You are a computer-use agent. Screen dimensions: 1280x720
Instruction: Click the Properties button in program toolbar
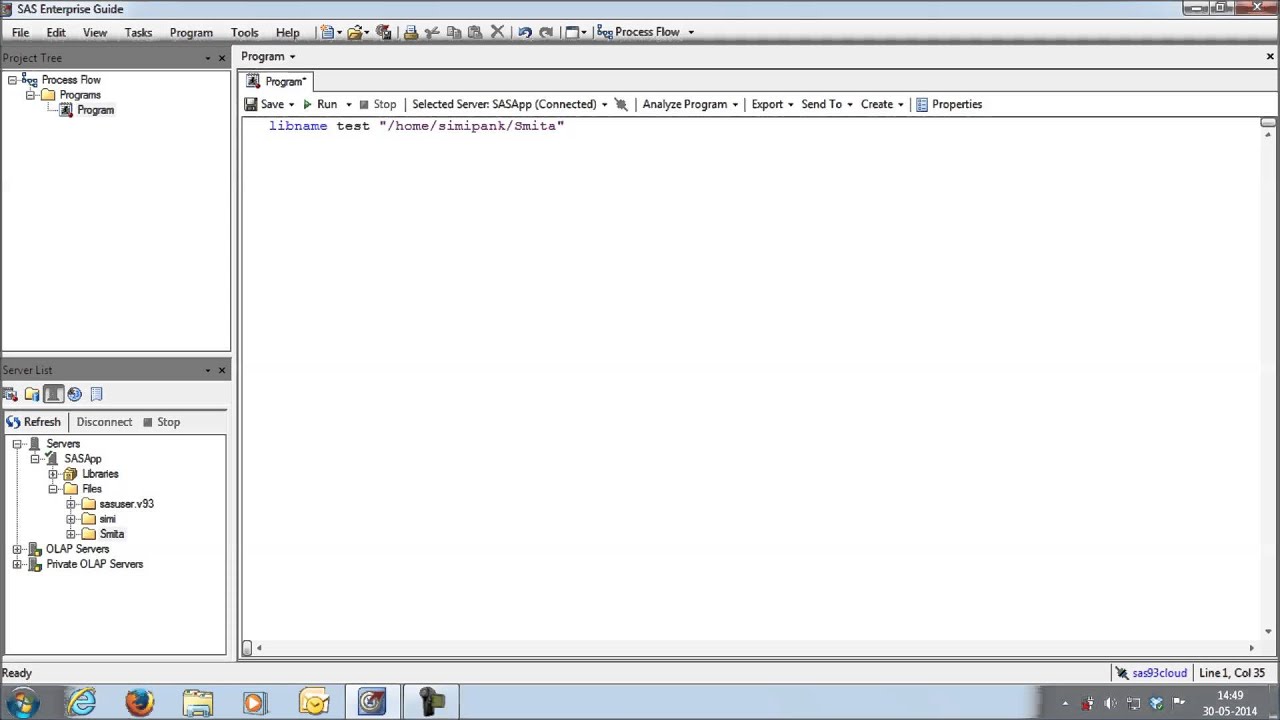(948, 104)
